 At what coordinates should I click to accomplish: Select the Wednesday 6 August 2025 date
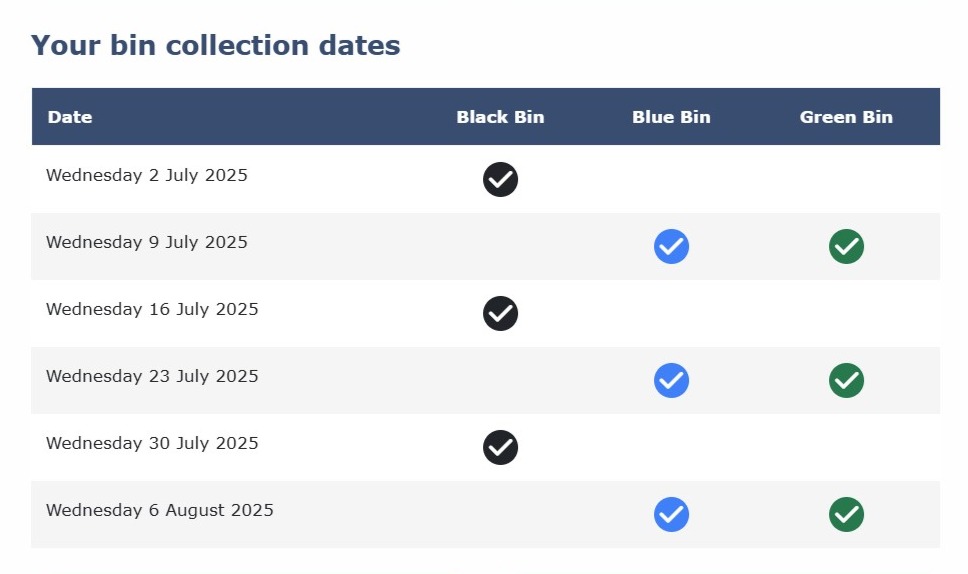pyautogui.click(x=160, y=511)
